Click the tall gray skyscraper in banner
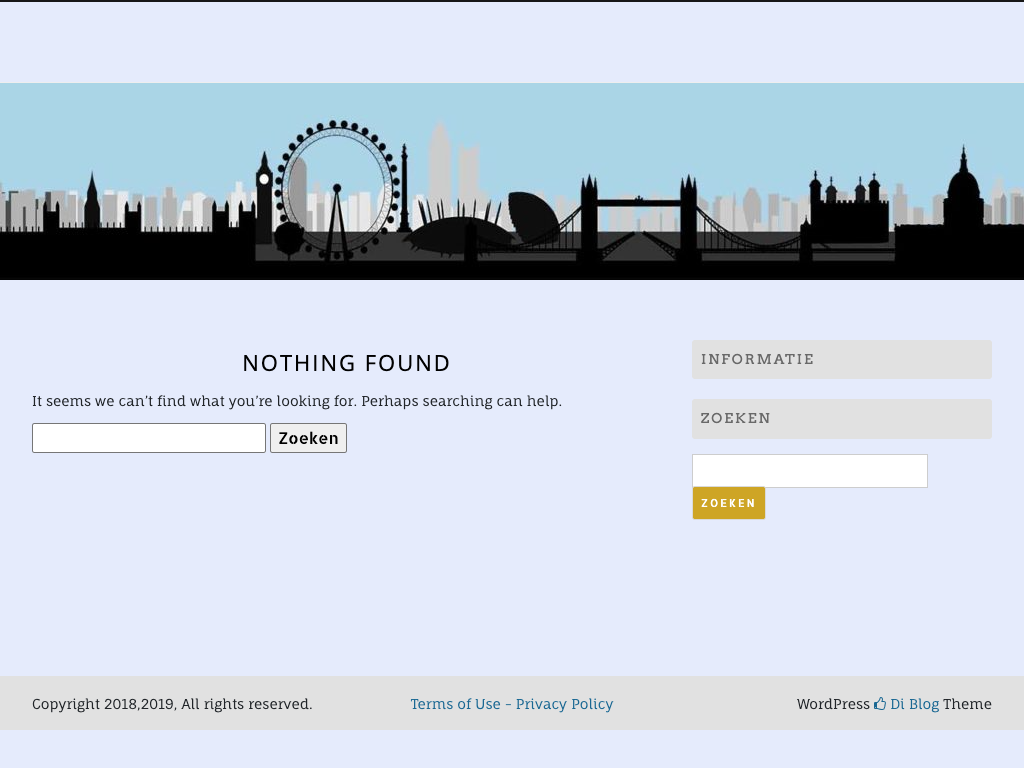 pyautogui.click(x=439, y=165)
